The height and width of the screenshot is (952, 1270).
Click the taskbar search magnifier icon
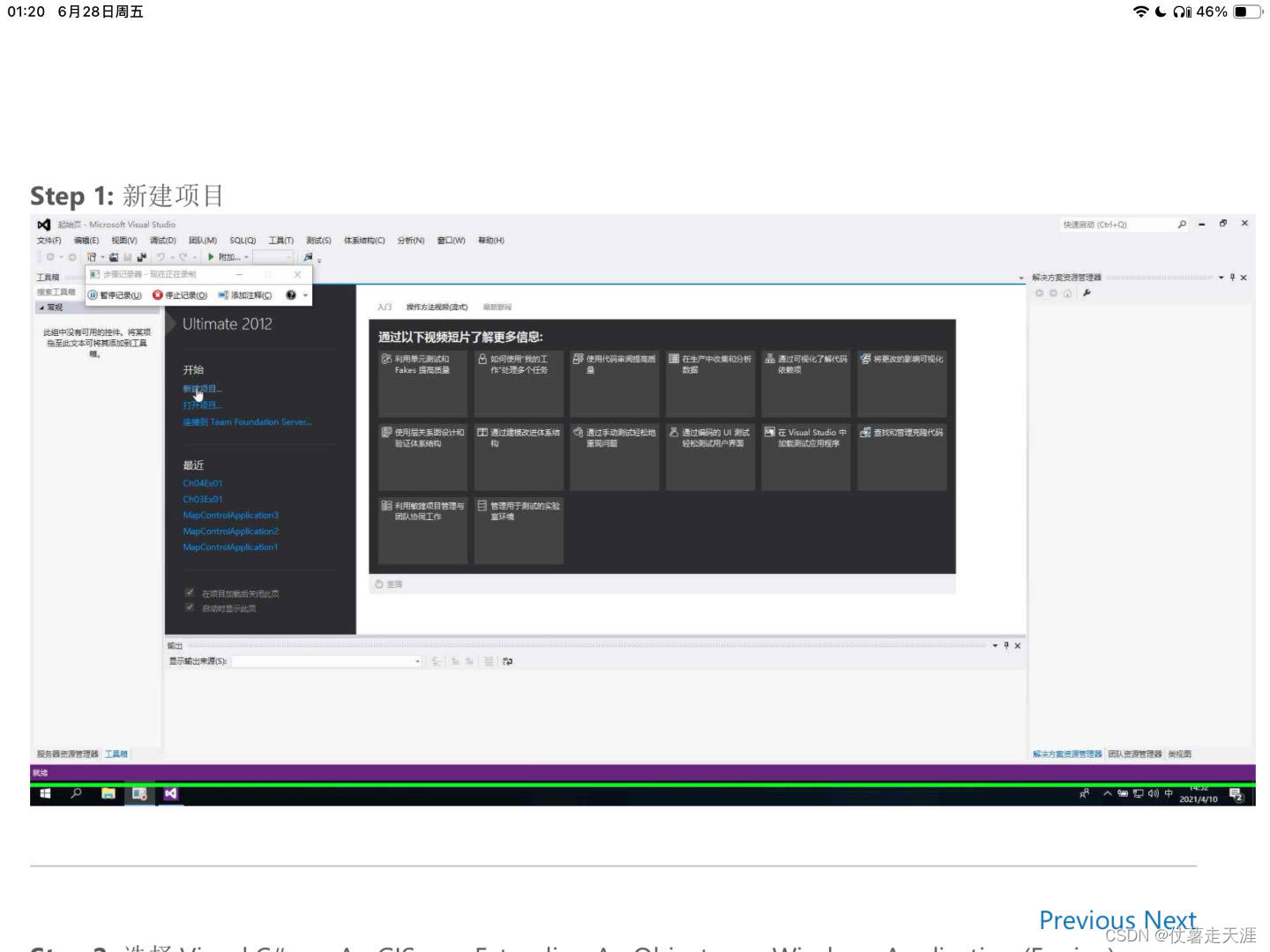point(77,794)
